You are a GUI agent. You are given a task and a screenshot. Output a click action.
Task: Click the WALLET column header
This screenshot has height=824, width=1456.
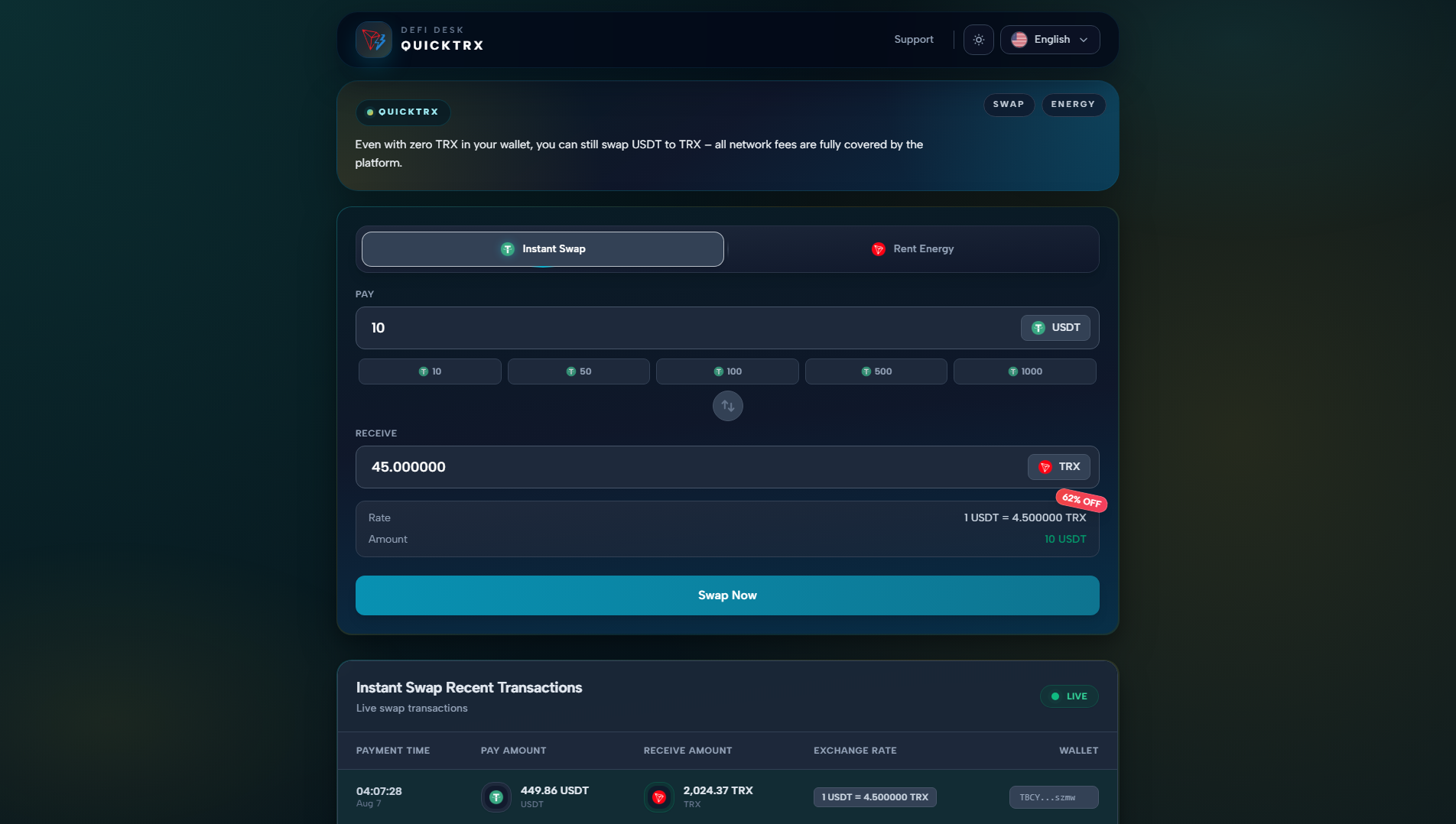click(1078, 751)
